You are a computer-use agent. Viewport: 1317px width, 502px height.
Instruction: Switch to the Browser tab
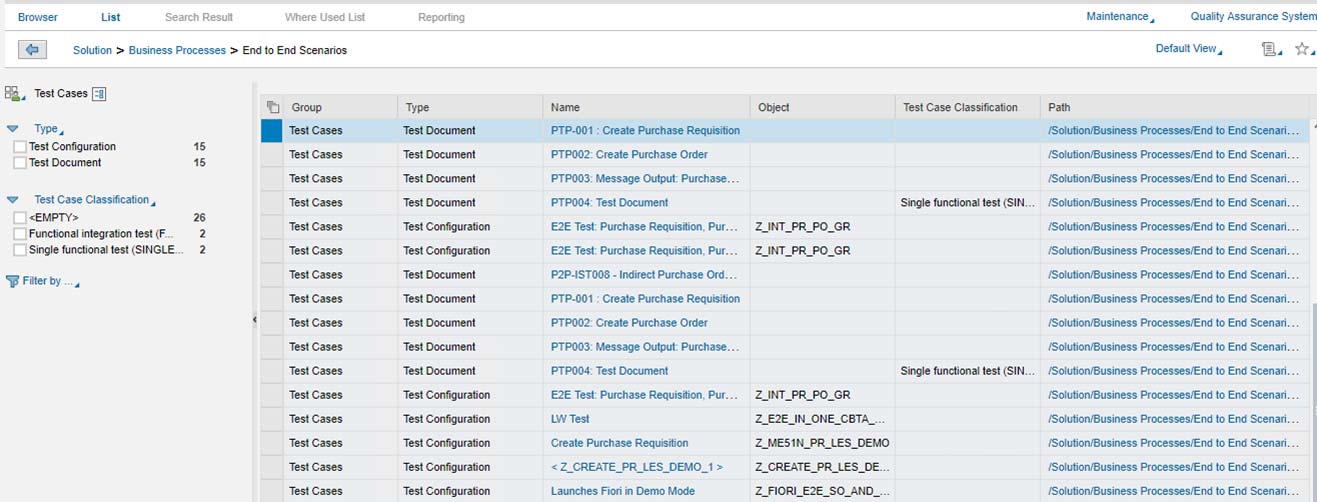(x=38, y=17)
